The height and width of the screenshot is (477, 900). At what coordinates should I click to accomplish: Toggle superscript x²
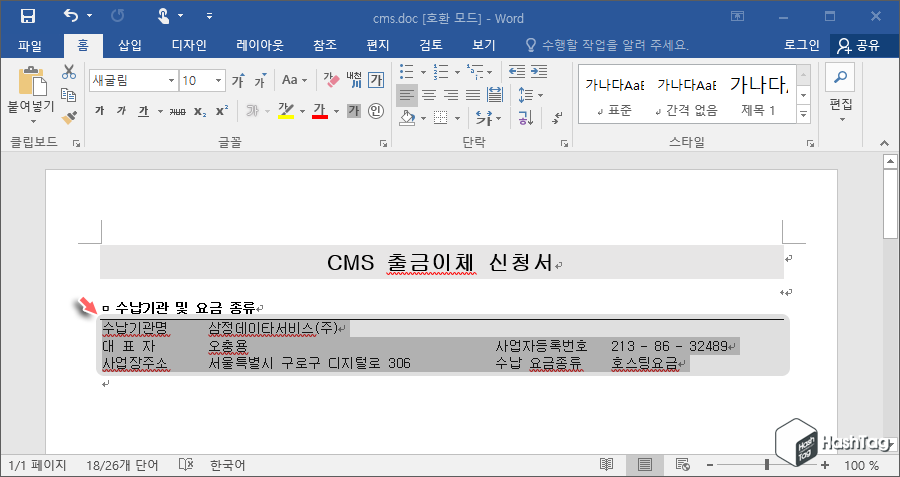tap(222, 111)
